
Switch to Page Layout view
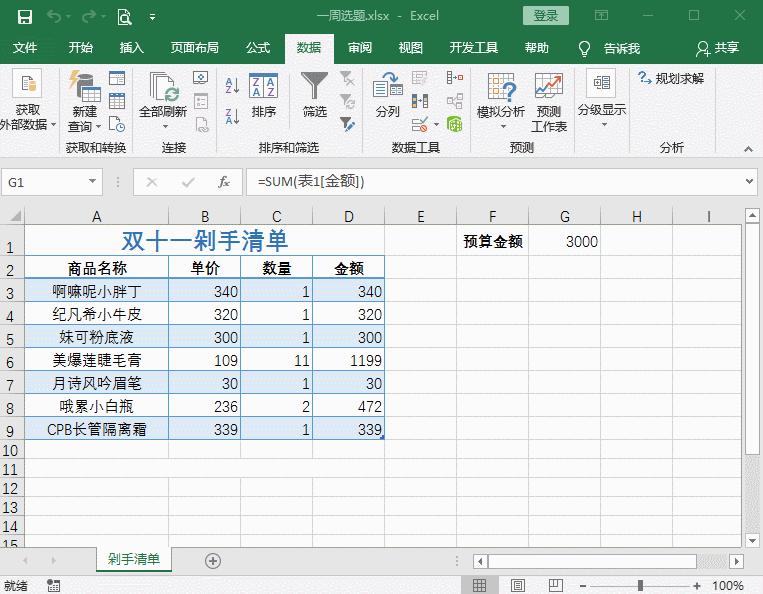click(518, 585)
